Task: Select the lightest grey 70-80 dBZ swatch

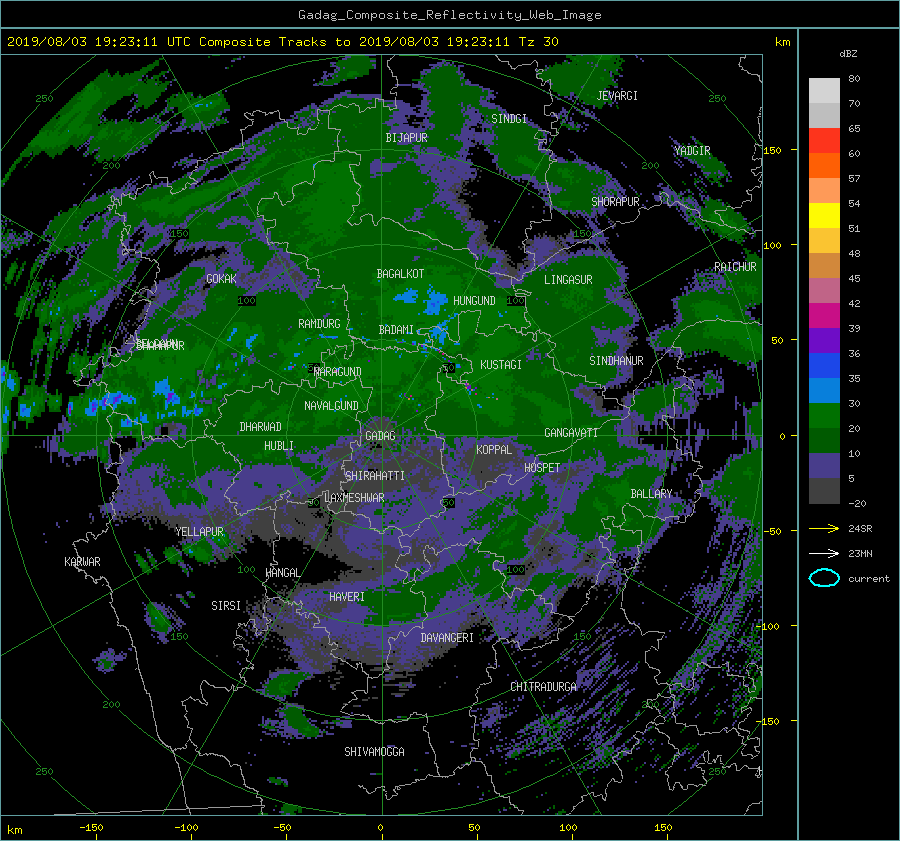Action: click(824, 91)
